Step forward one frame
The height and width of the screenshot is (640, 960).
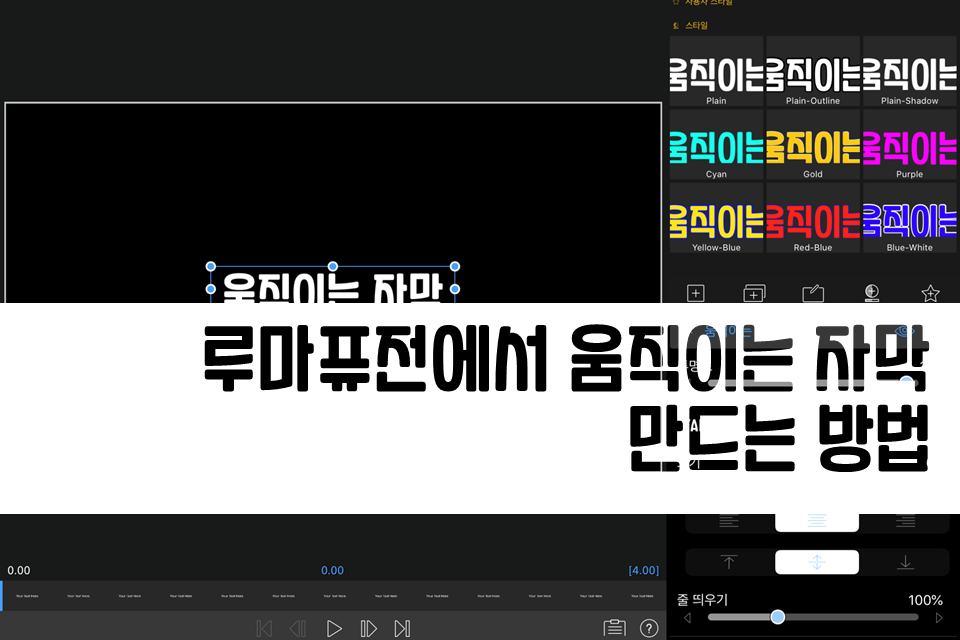tap(369, 628)
